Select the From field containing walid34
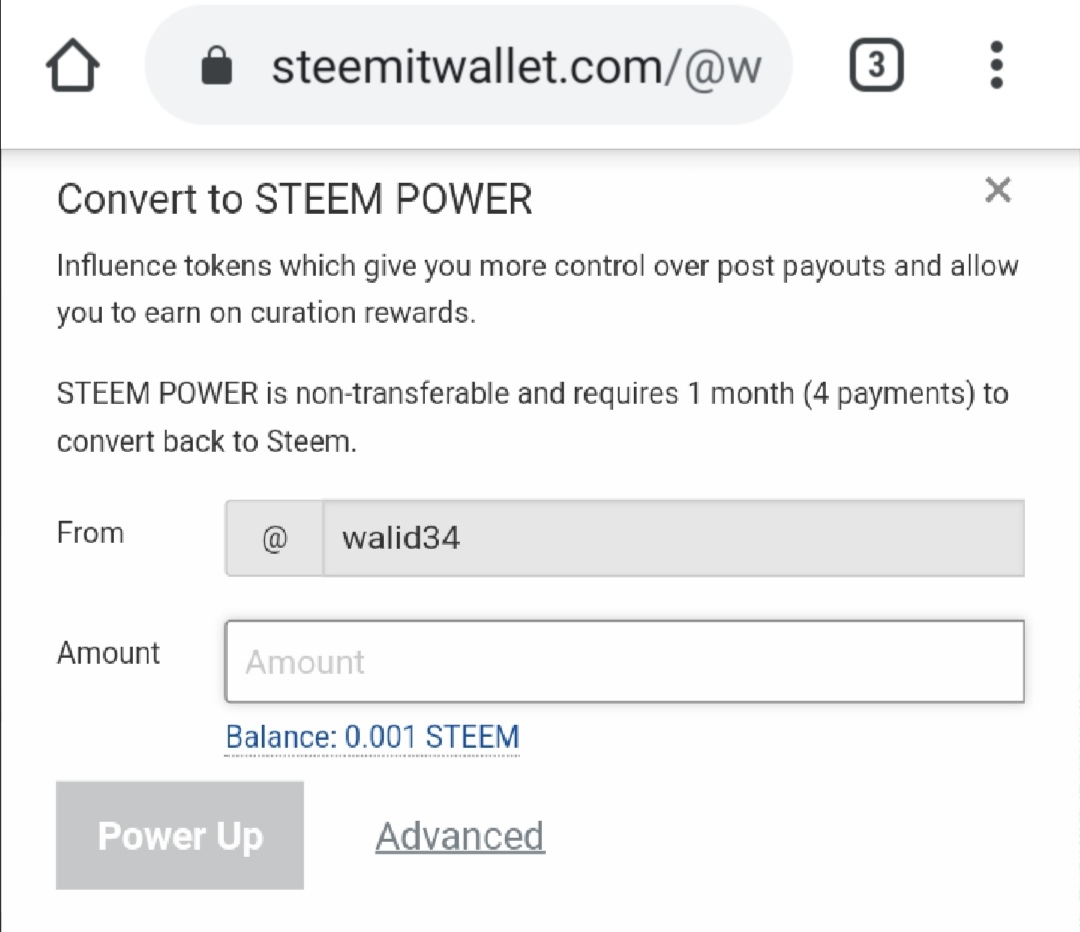 674,538
